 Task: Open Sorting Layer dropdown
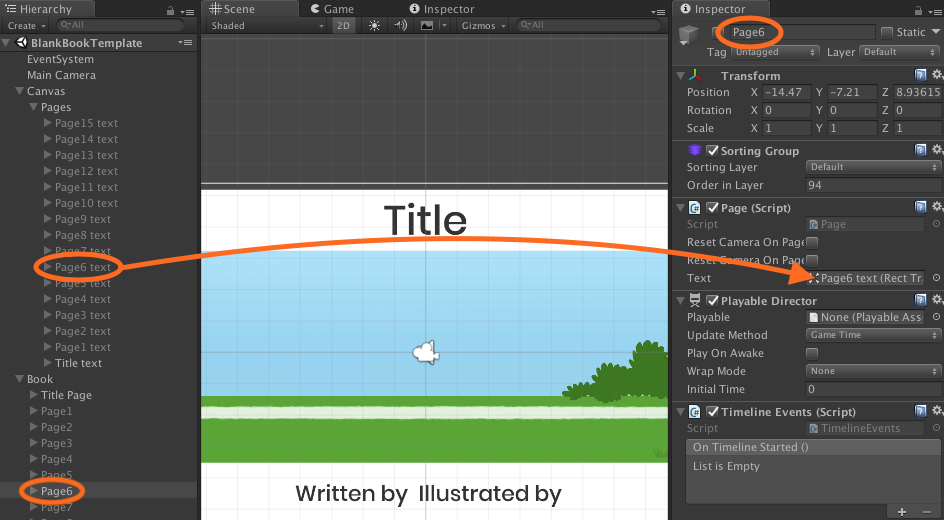874,167
